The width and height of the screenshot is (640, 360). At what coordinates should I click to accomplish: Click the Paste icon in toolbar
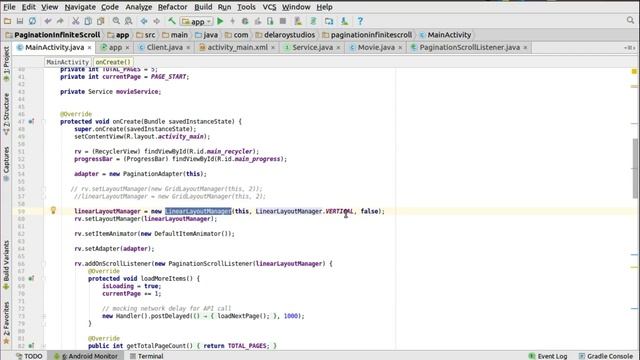click(x=100, y=21)
